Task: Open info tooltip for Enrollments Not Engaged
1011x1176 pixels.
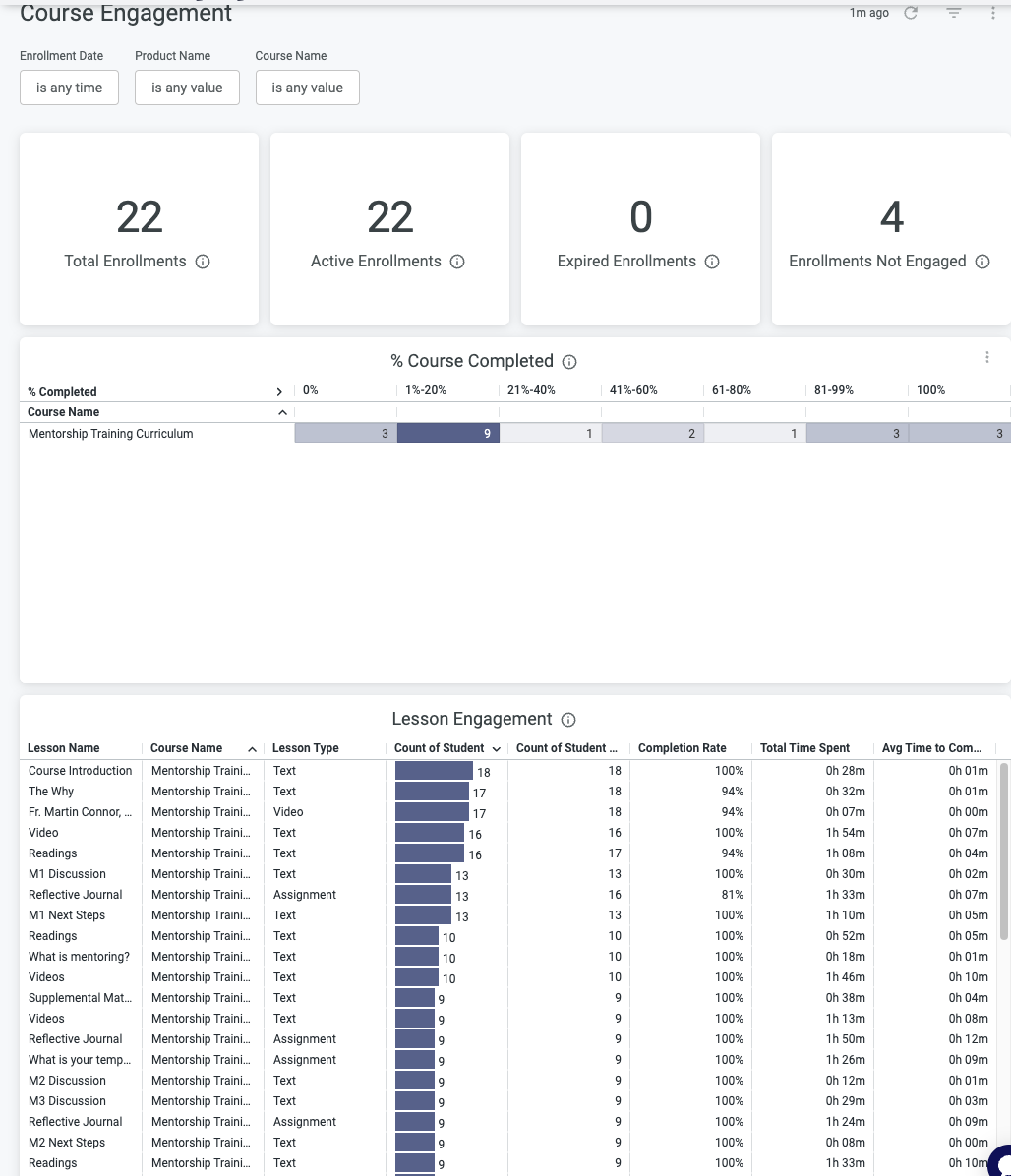Action: [x=982, y=262]
